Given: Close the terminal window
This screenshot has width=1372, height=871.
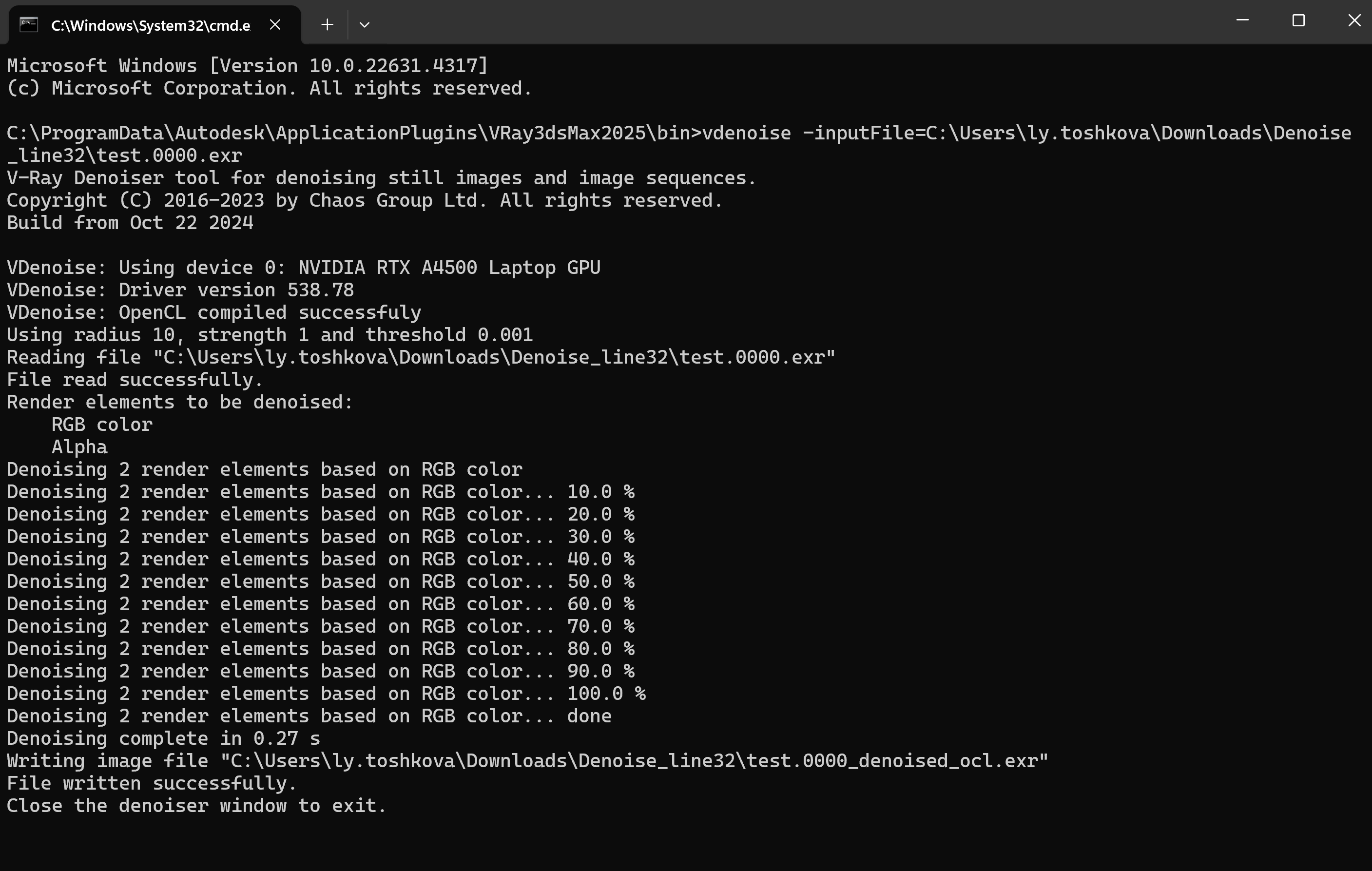Looking at the screenshot, I should pos(1354,20).
